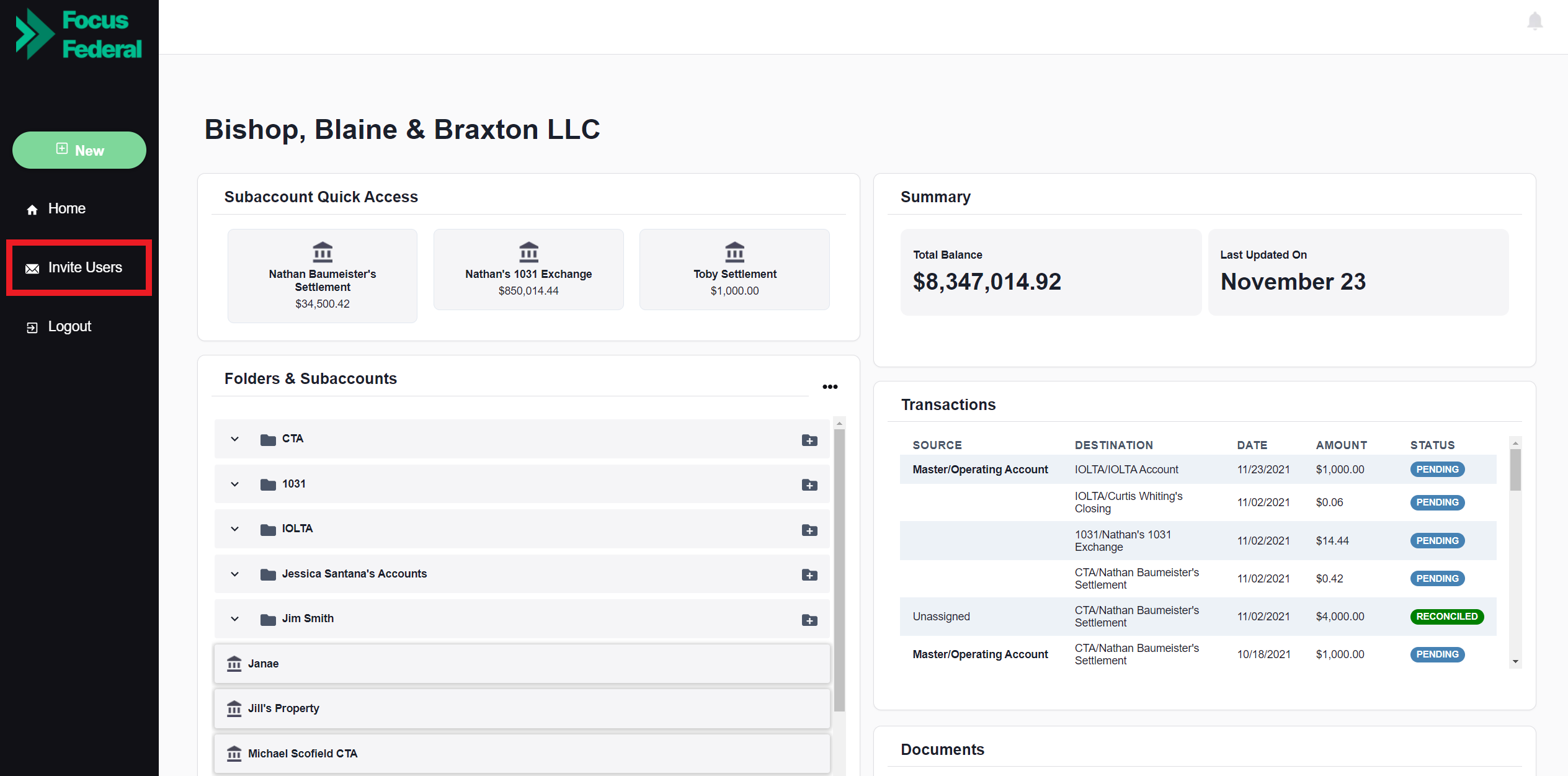Go to Home in sidebar
1568x776 pixels.
coord(66,208)
